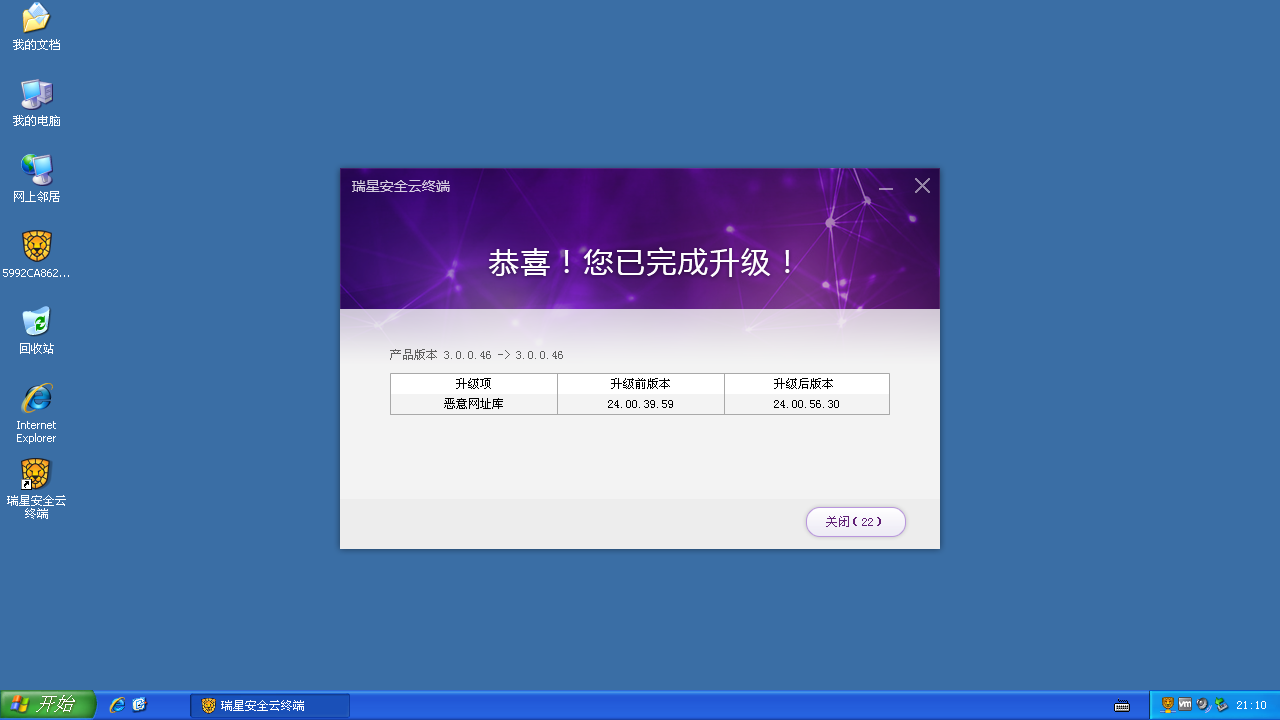Click the third system tray icon
The height and width of the screenshot is (720, 1280).
tap(1203, 704)
